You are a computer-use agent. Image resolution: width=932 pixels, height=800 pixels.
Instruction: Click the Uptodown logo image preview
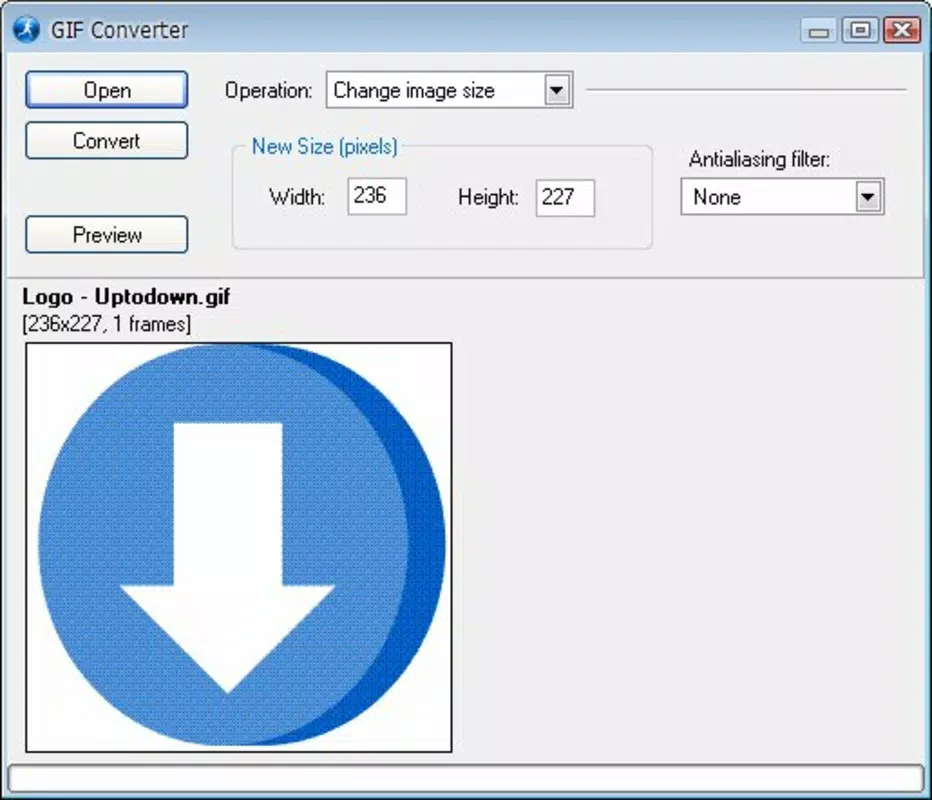pos(239,547)
